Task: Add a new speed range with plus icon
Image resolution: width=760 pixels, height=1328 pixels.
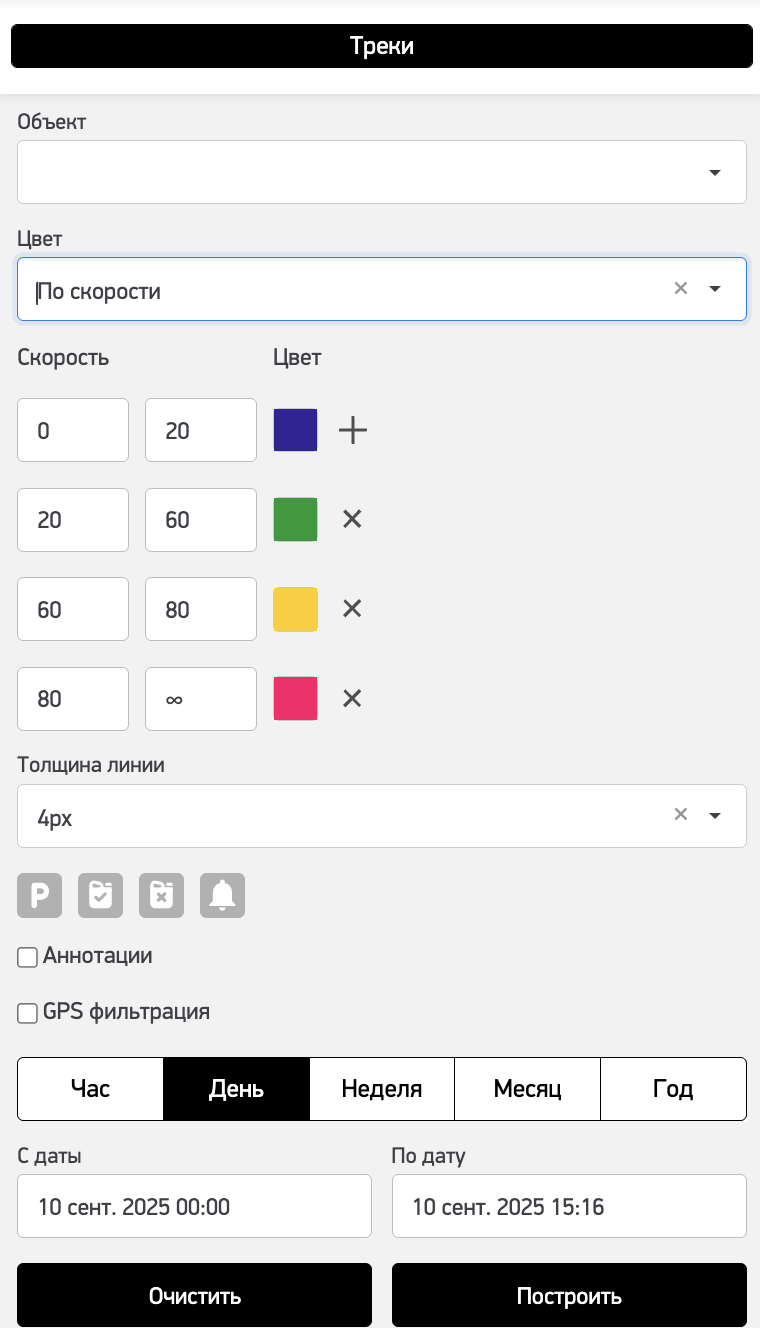Action: pyautogui.click(x=353, y=431)
